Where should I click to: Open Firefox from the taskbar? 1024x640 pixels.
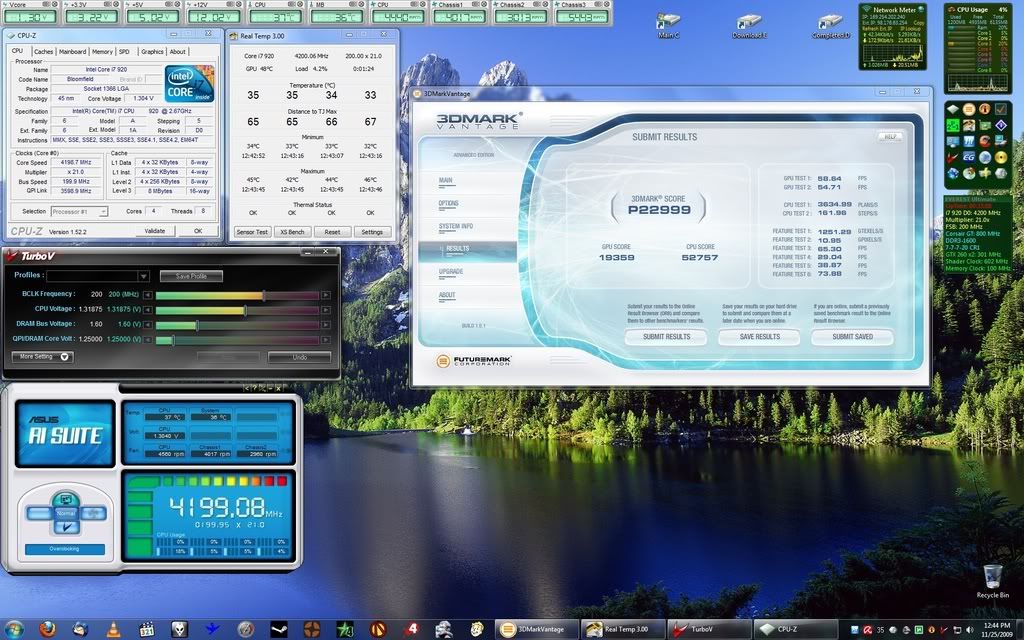pos(47,630)
